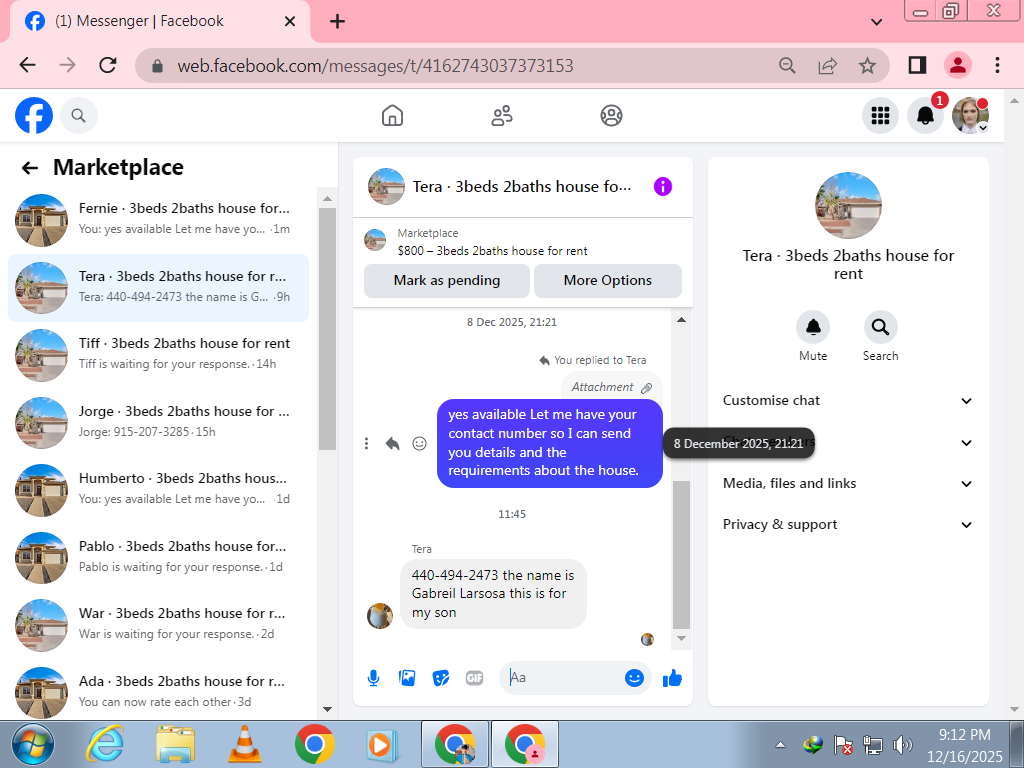Viewport: 1024px width, 768px height.
Task: Open Groups icon in top navigation
Action: [611, 116]
